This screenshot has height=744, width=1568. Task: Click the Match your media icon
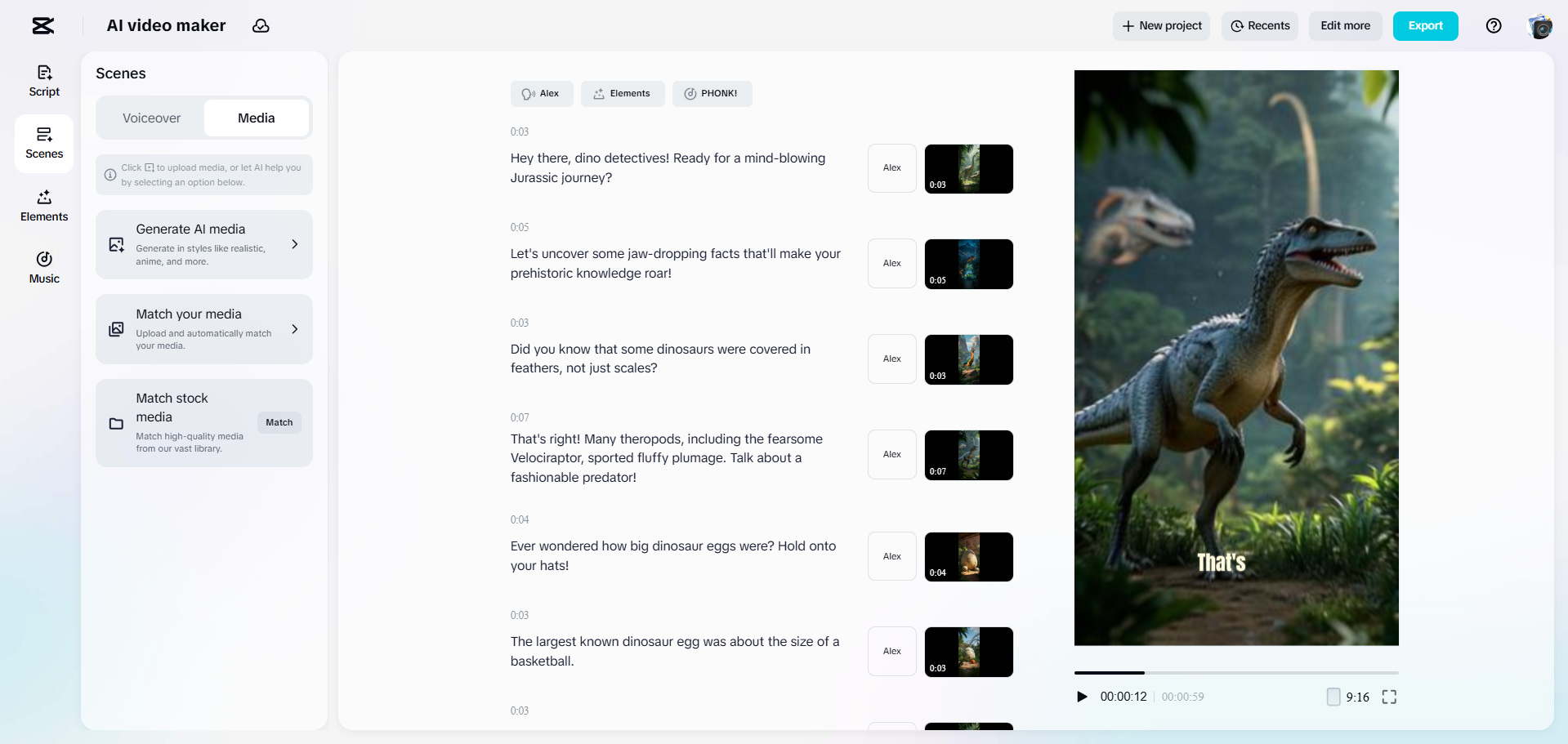coord(117,329)
